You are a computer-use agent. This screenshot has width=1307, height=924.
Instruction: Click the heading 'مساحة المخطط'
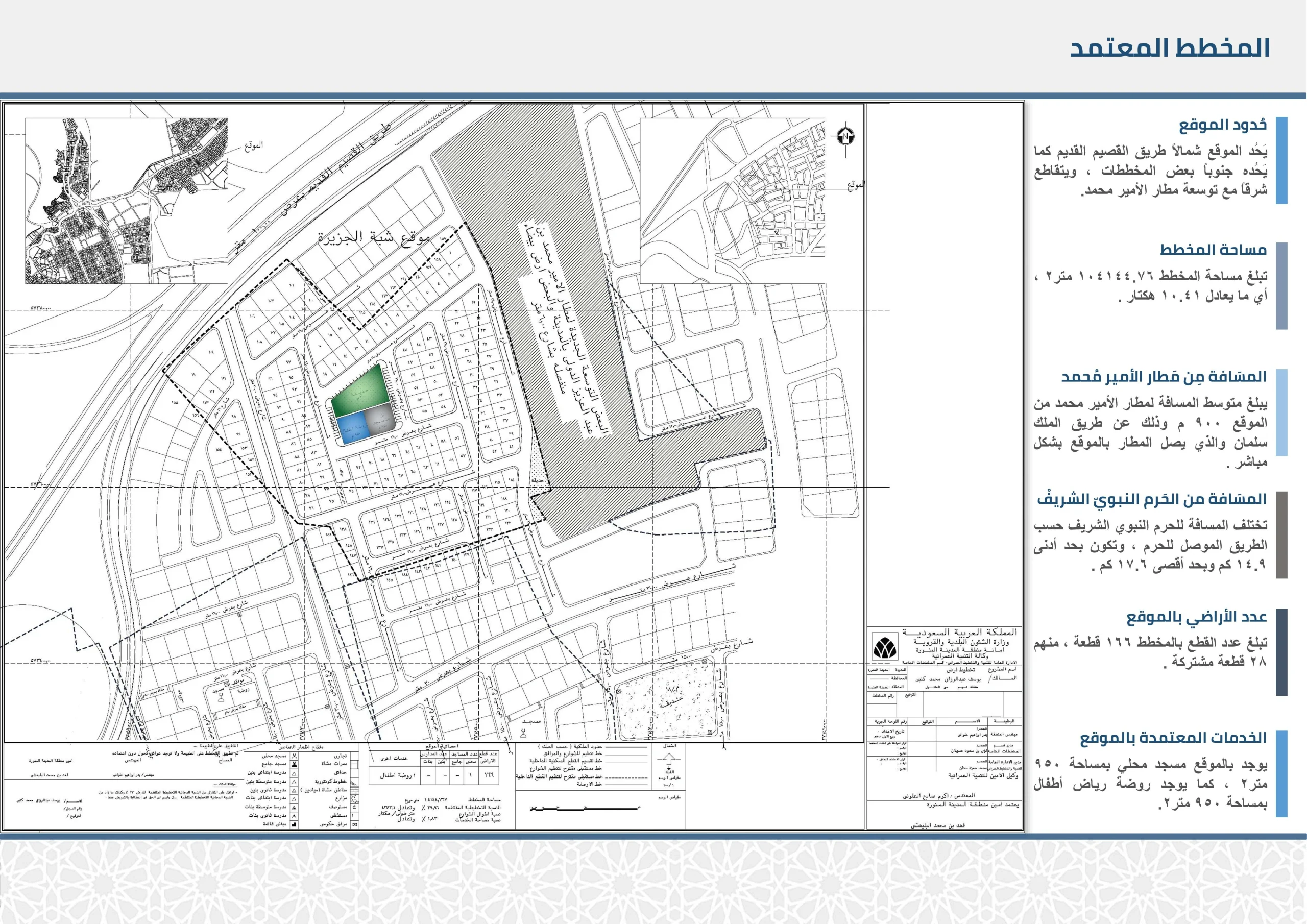tap(1214, 250)
